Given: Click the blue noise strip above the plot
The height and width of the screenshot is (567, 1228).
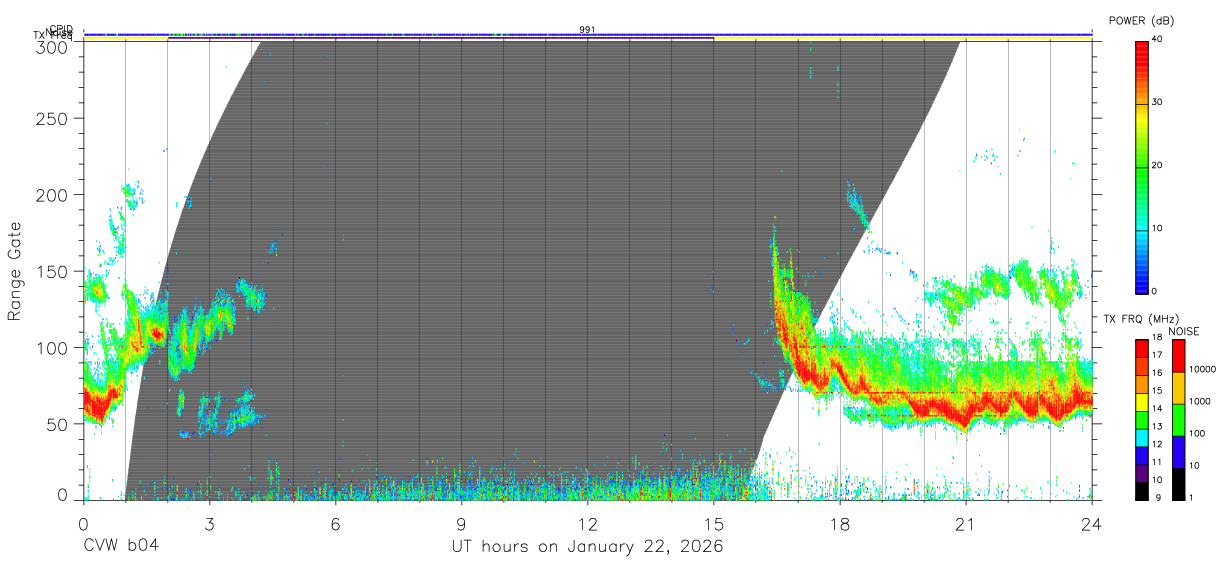Looking at the screenshot, I should click(x=588, y=34).
